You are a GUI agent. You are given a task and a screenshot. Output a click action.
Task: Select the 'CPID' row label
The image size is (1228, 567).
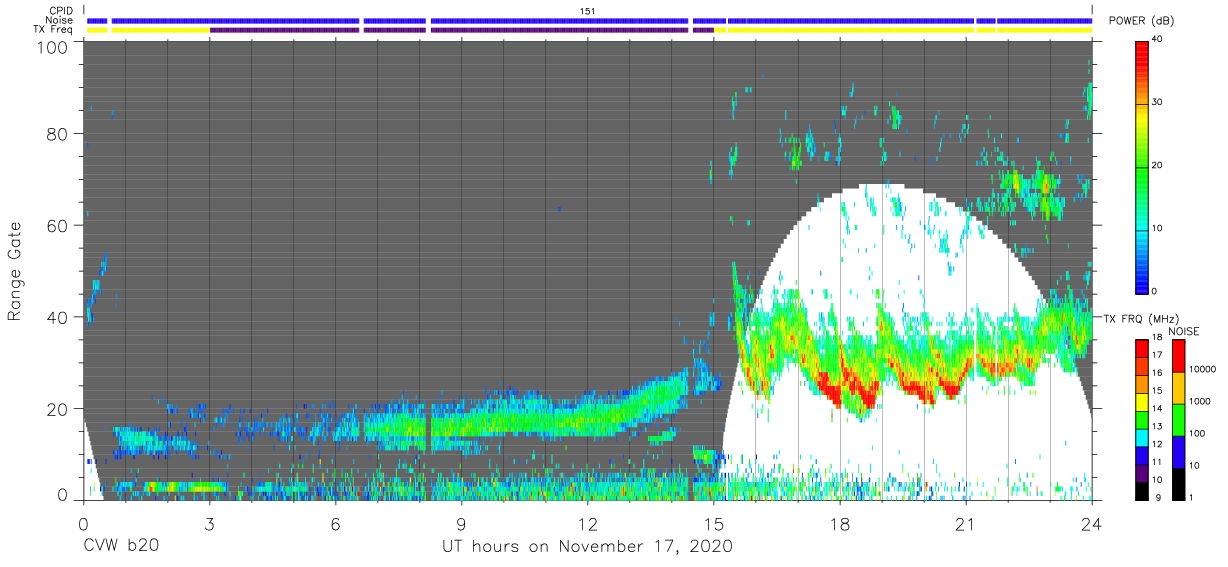tap(63, 11)
